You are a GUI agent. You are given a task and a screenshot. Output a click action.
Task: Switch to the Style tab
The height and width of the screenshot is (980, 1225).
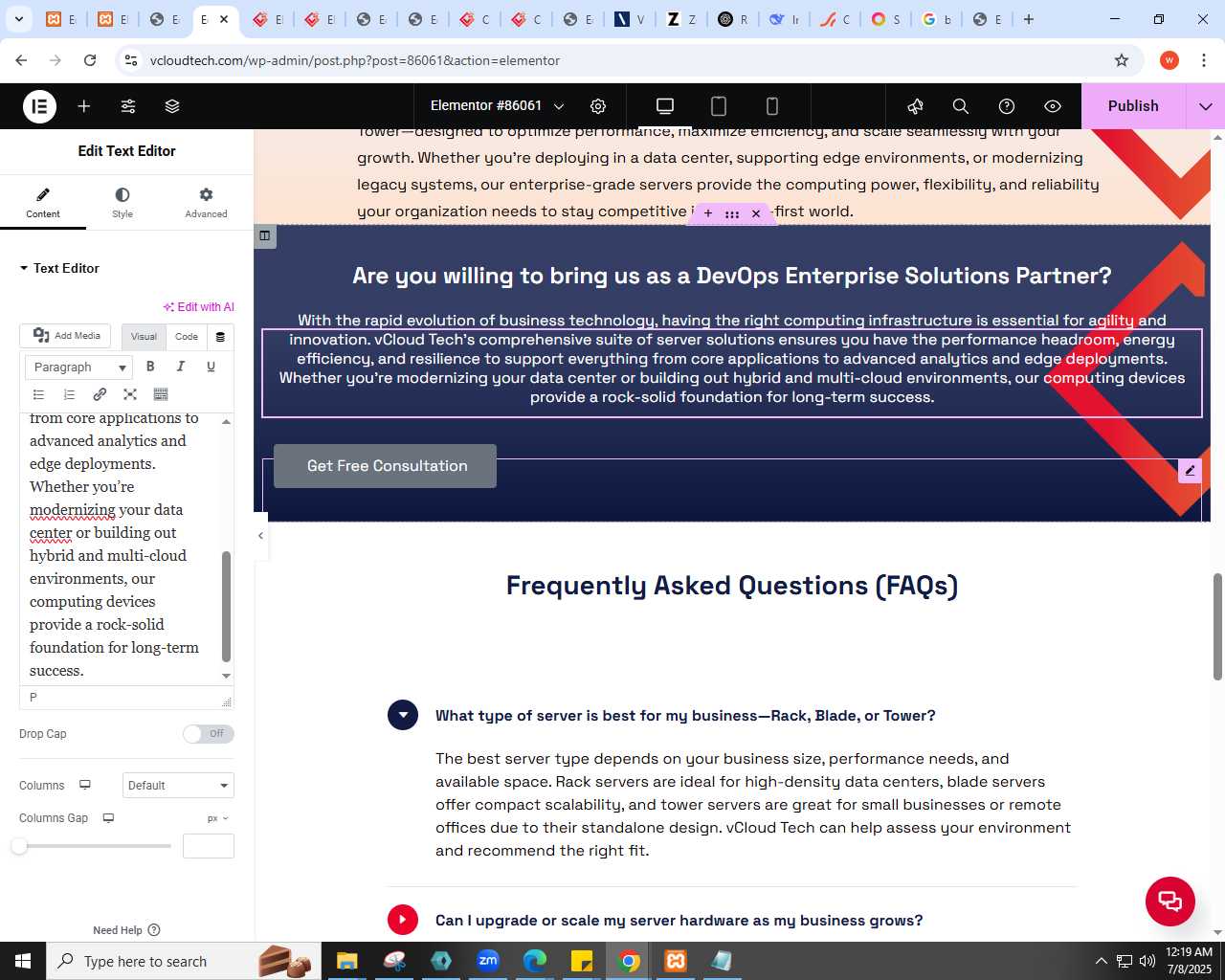(x=122, y=203)
